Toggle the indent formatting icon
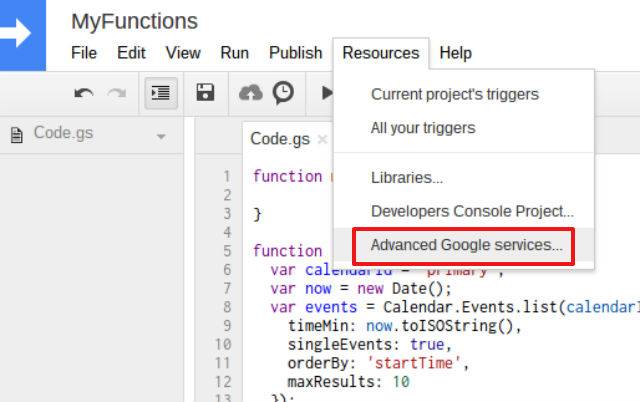This screenshot has height=402, width=640. tap(161, 93)
